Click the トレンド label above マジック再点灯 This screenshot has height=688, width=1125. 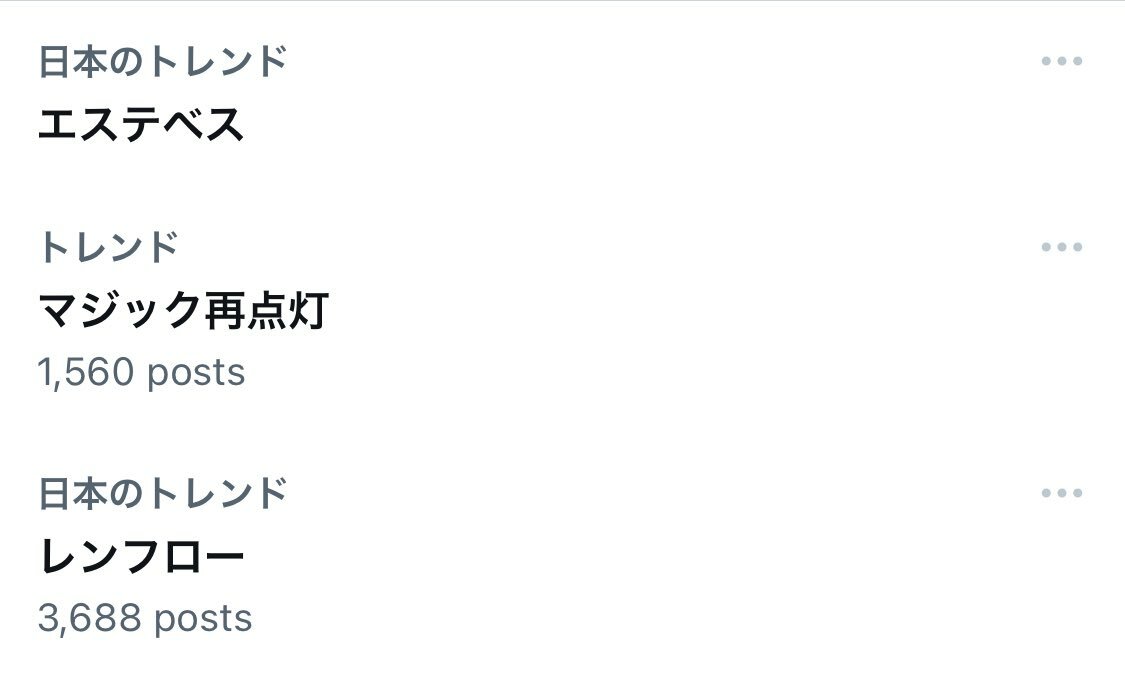click(109, 247)
